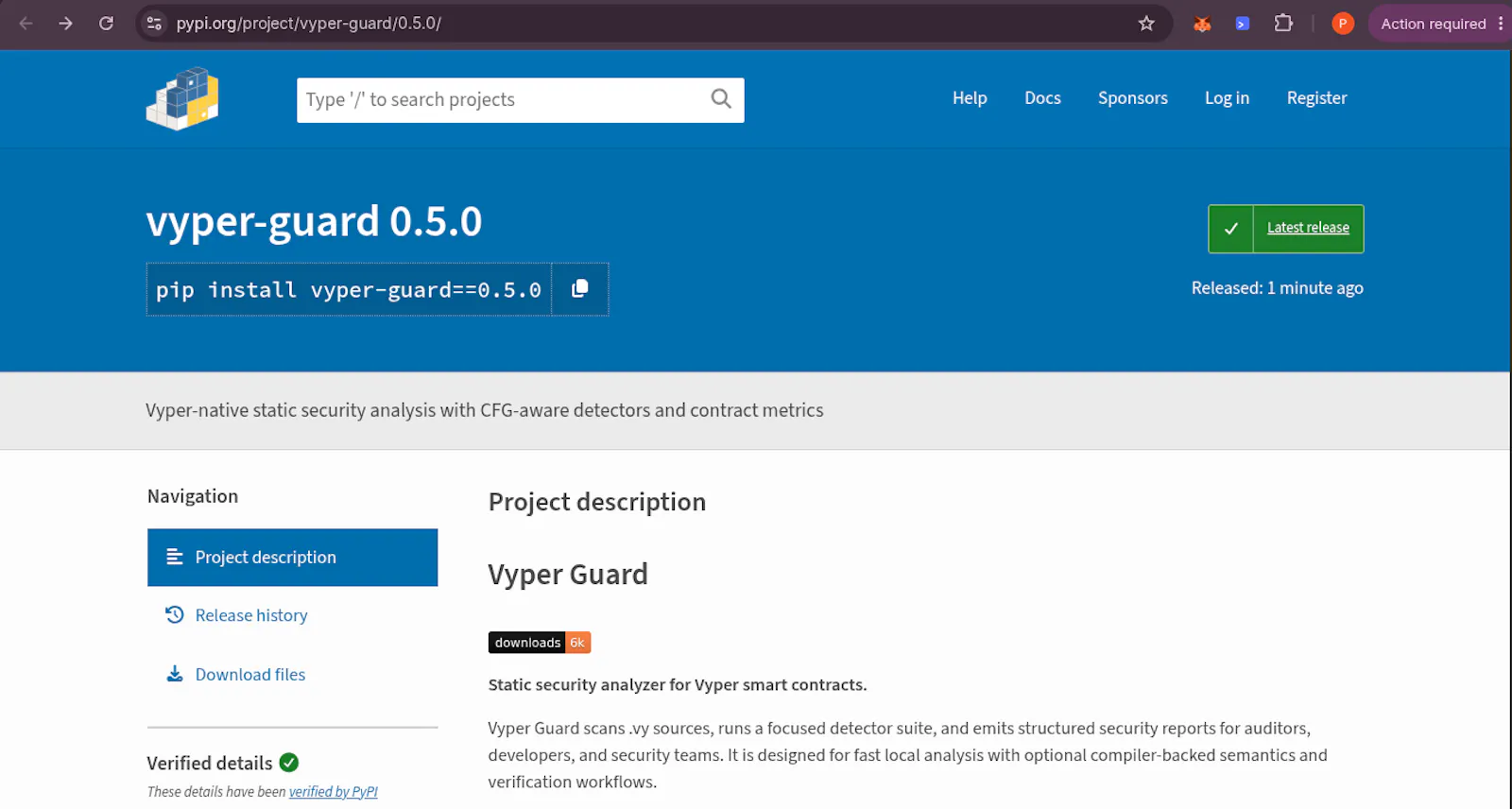Click the Released: 1 minute ago text
1512x809 pixels.
[x=1277, y=288]
